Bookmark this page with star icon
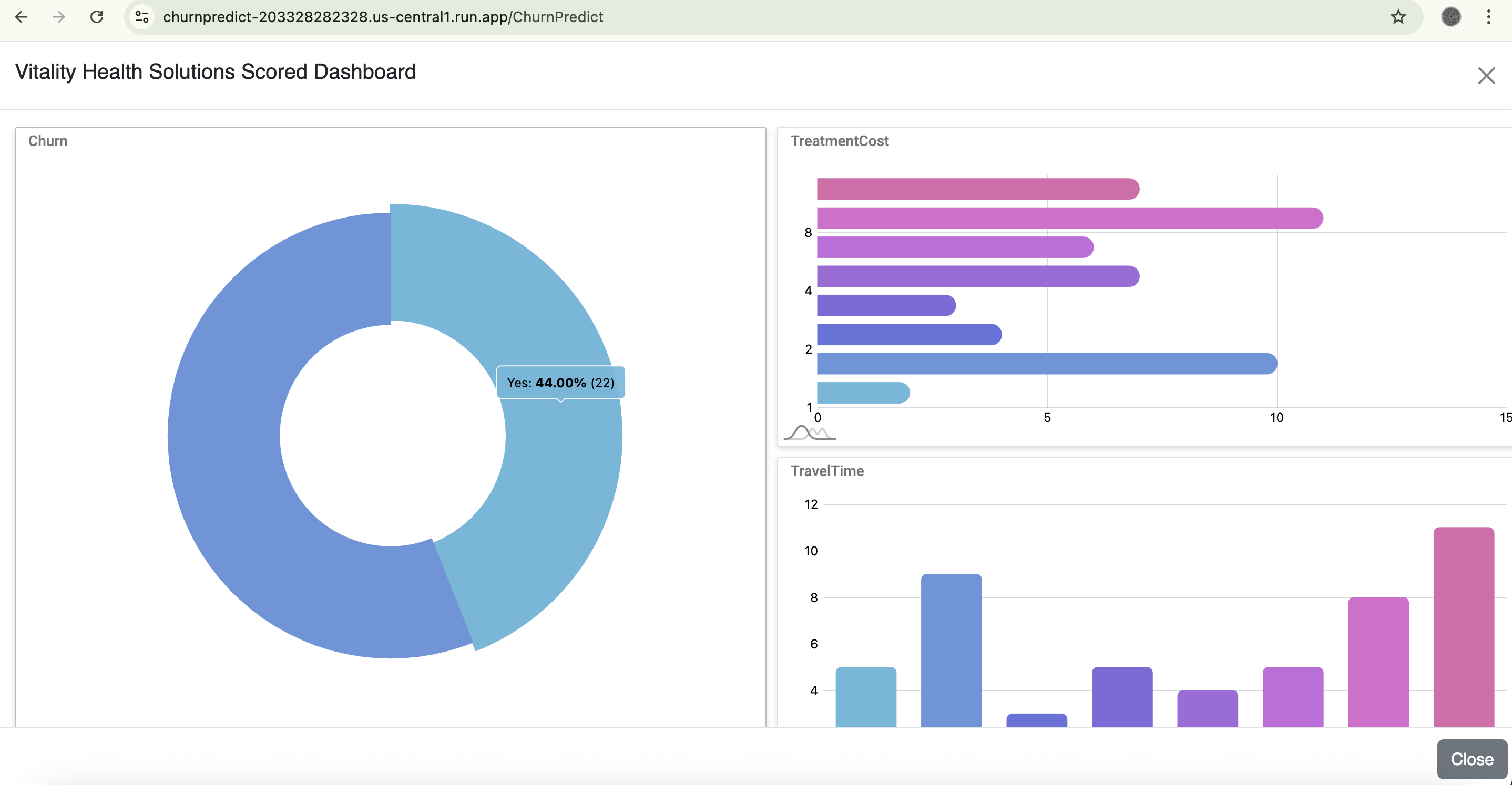The width and height of the screenshot is (1512, 785). click(x=1398, y=17)
